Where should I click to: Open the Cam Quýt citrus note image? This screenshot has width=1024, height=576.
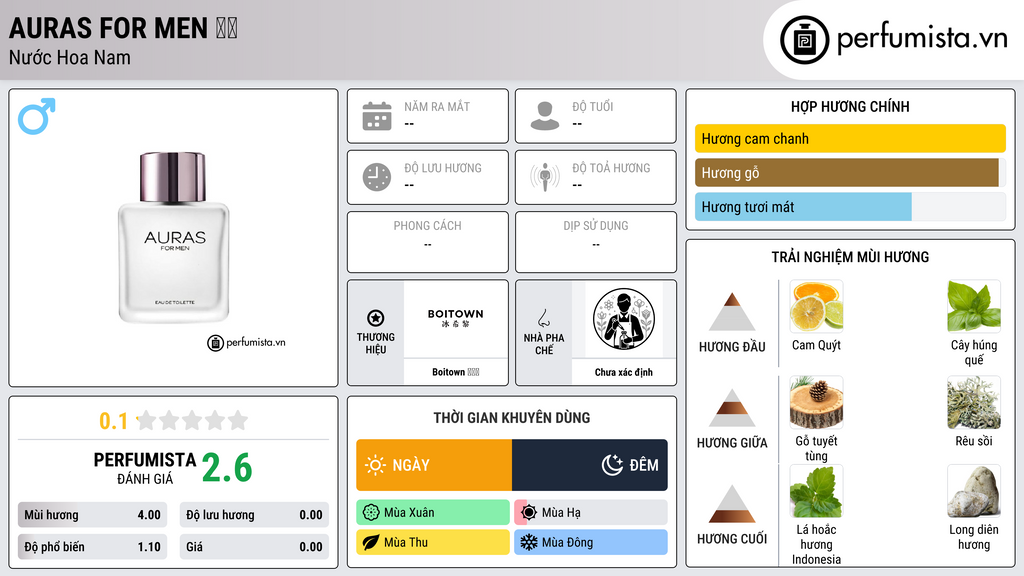(816, 306)
